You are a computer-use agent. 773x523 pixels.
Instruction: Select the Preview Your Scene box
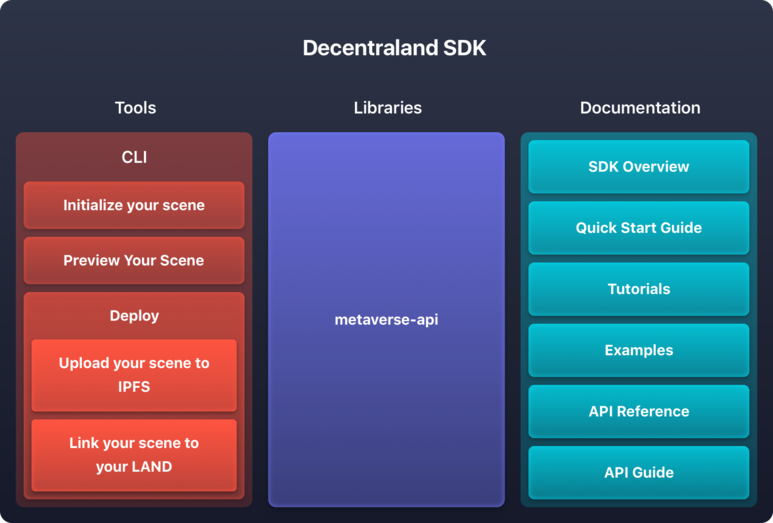(x=134, y=260)
